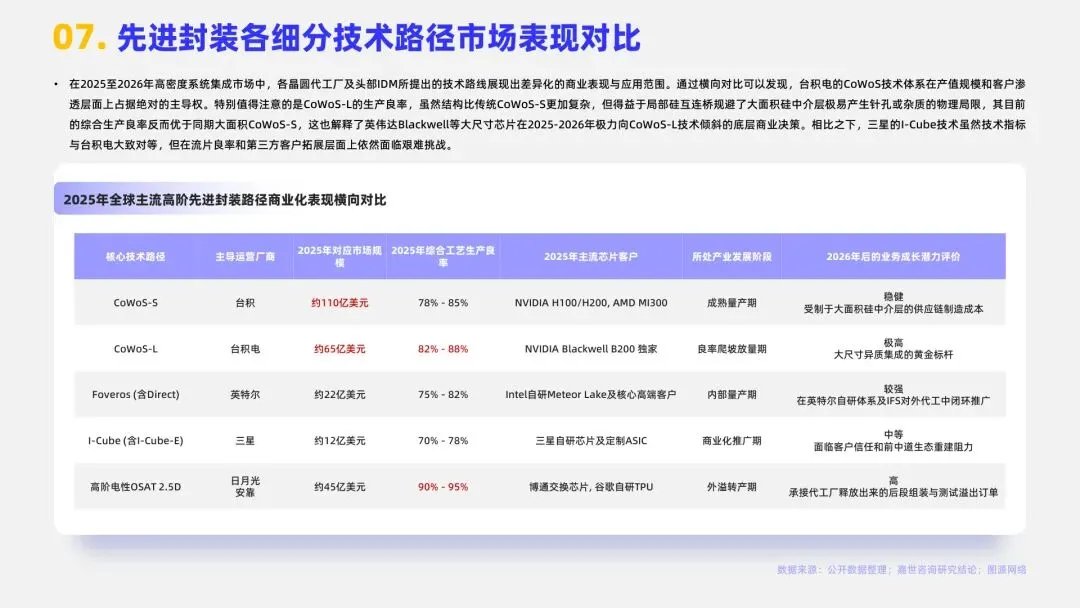Click stage cell 内部量产期
Image resolution: width=1080 pixels, height=608 pixels.
[x=731, y=395]
